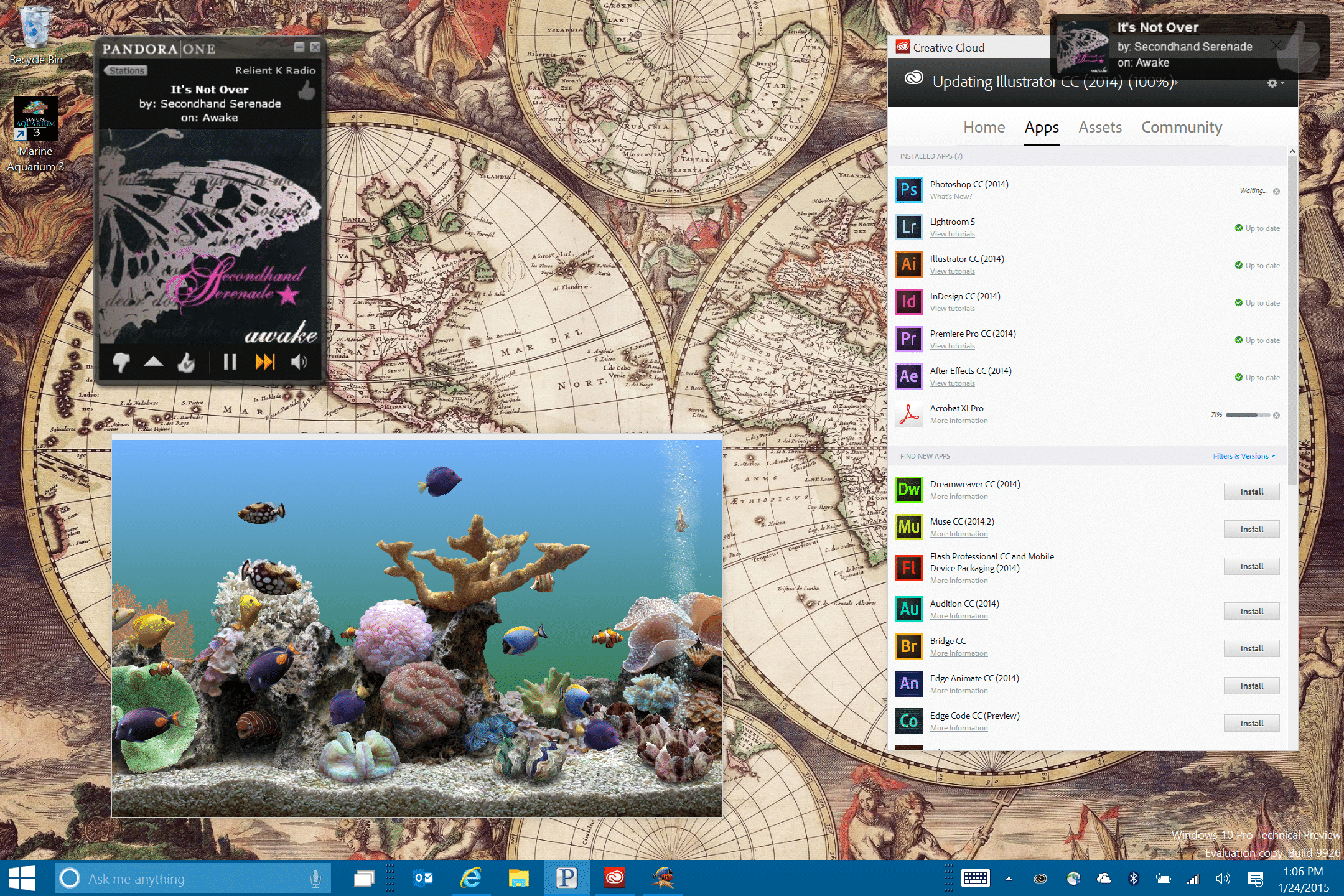Install Edge Animate CC (2014)
The width and height of the screenshot is (1344, 896).
[1251, 686]
